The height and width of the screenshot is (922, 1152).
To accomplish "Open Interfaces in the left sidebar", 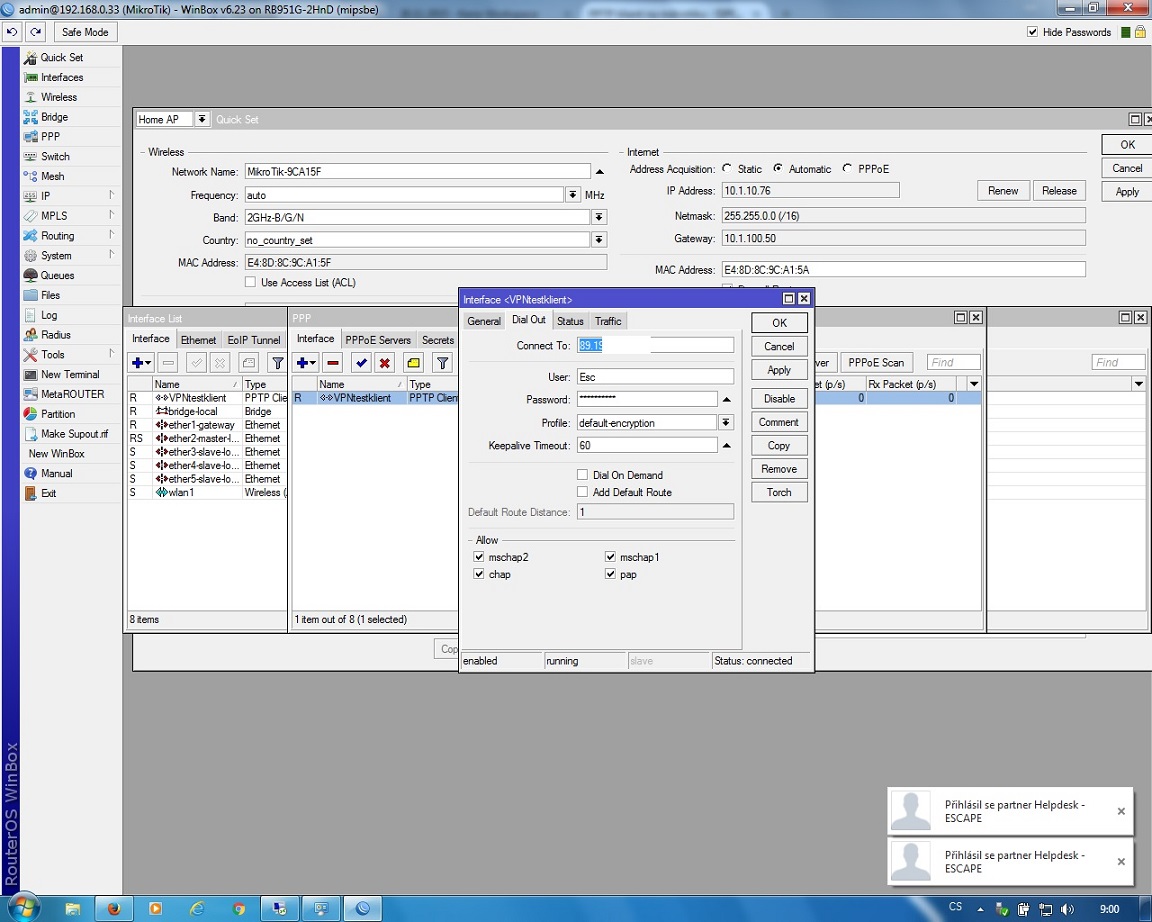I will point(62,77).
